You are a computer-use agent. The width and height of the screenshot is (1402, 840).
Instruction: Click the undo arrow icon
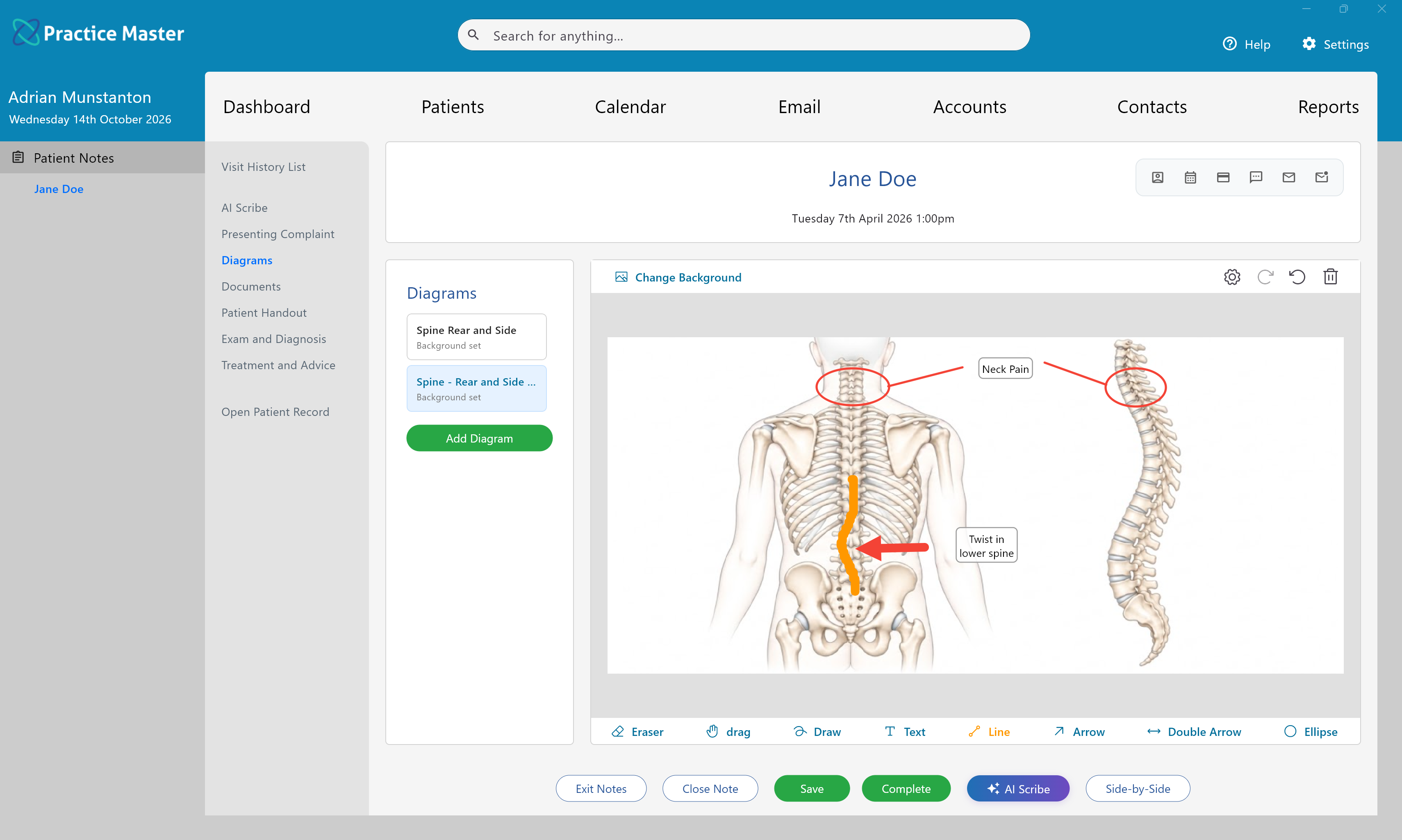click(x=1297, y=277)
